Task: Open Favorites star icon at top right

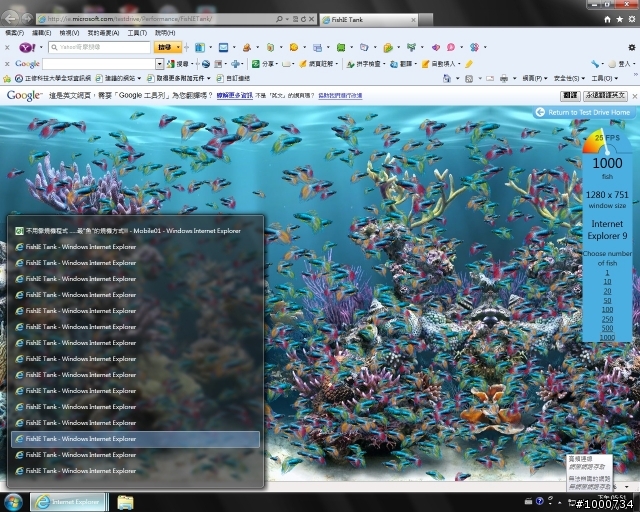Action: (x=620, y=19)
